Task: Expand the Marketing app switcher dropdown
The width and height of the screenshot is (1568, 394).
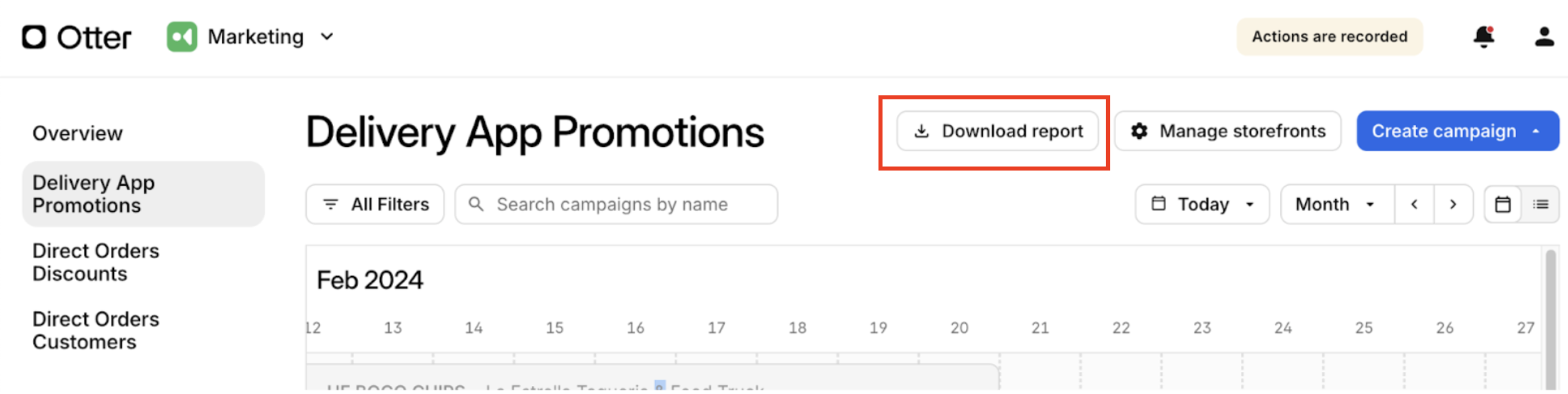Action: point(327,37)
